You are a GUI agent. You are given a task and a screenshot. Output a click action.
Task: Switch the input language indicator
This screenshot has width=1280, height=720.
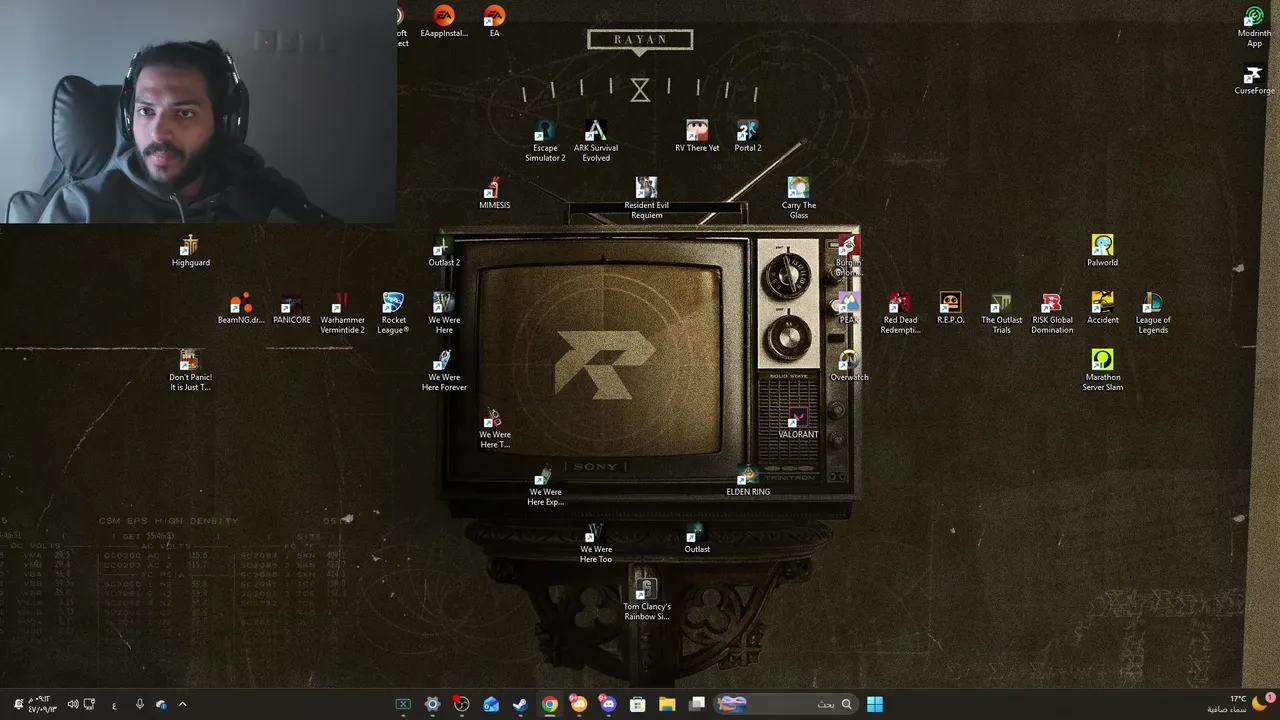pos(114,705)
